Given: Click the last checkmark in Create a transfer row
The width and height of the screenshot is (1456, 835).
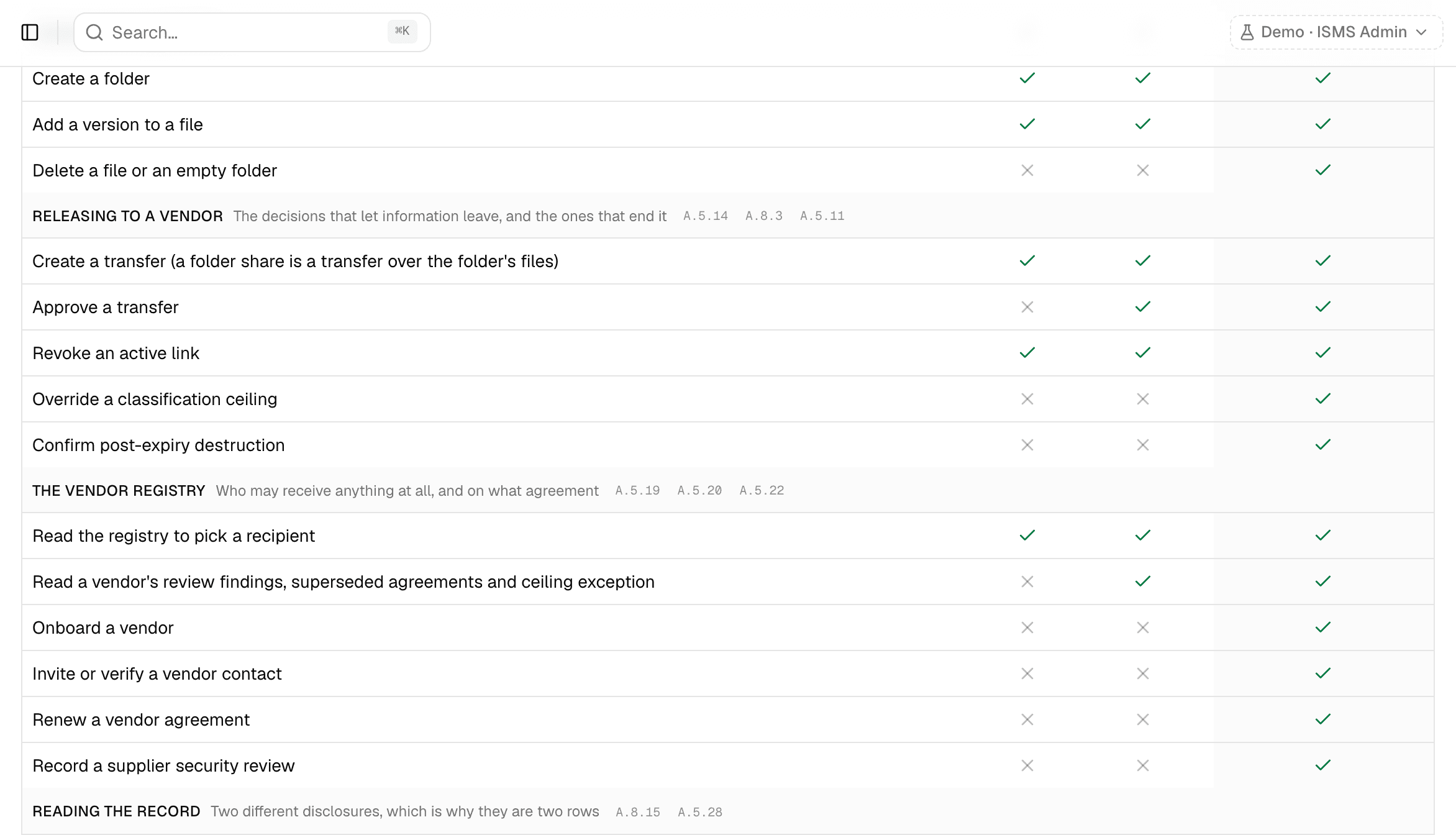Looking at the screenshot, I should 1323,261.
